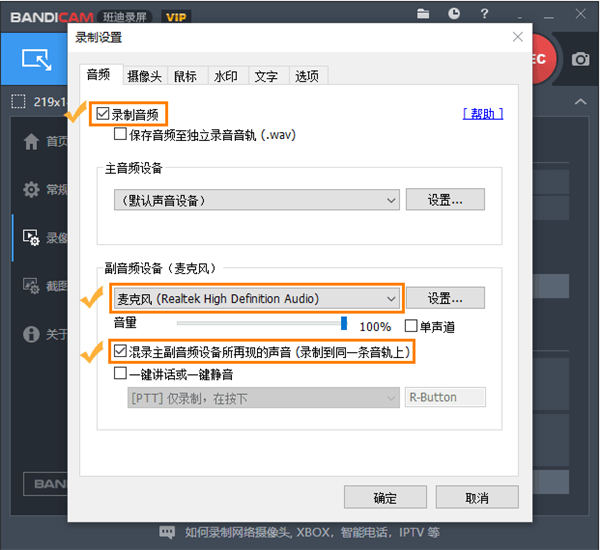
Task: Open the 帮助 link
Action: (x=483, y=114)
